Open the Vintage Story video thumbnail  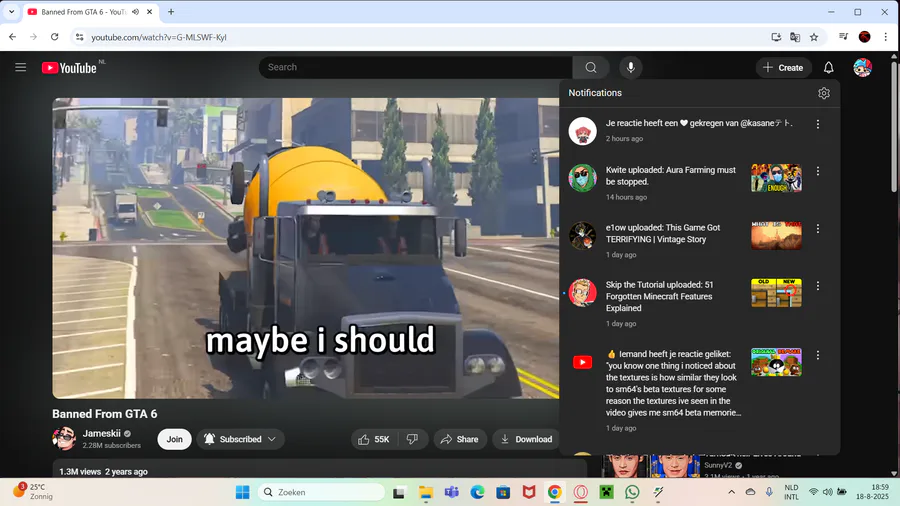tap(776, 235)
